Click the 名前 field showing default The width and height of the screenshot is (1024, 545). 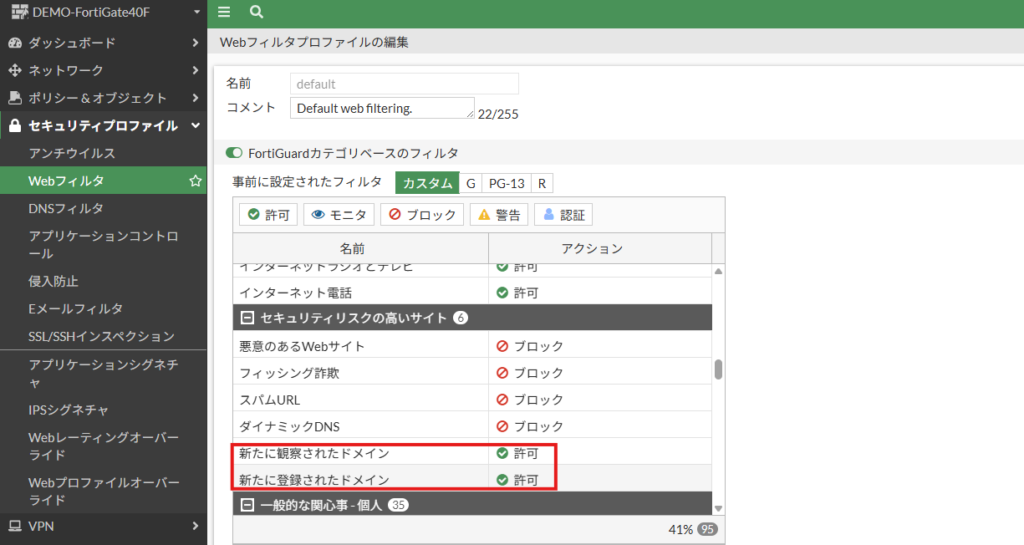(404, 84)
